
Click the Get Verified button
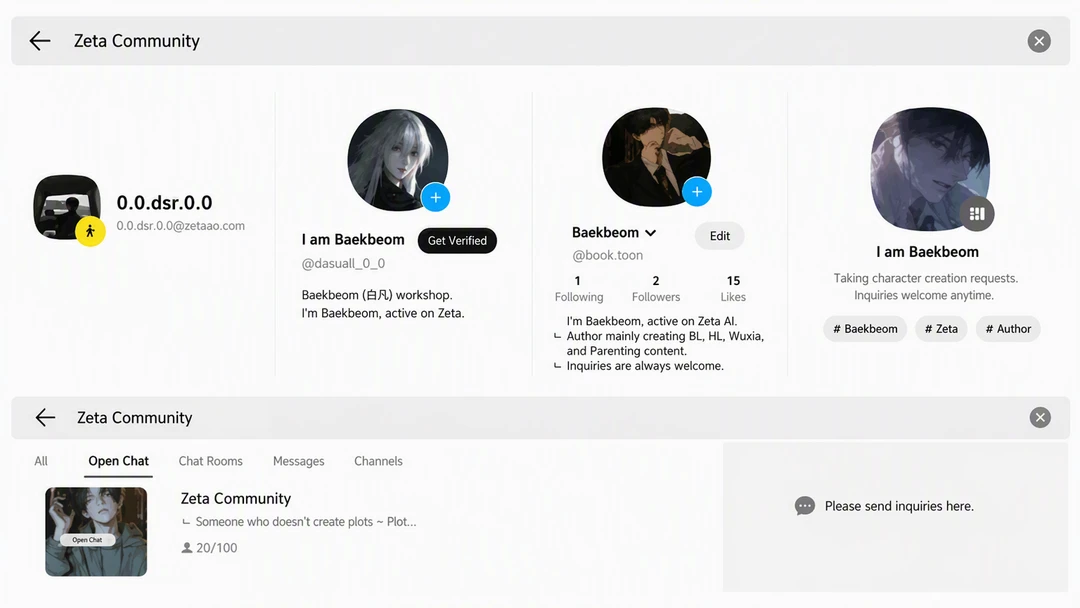click(457, 240)
